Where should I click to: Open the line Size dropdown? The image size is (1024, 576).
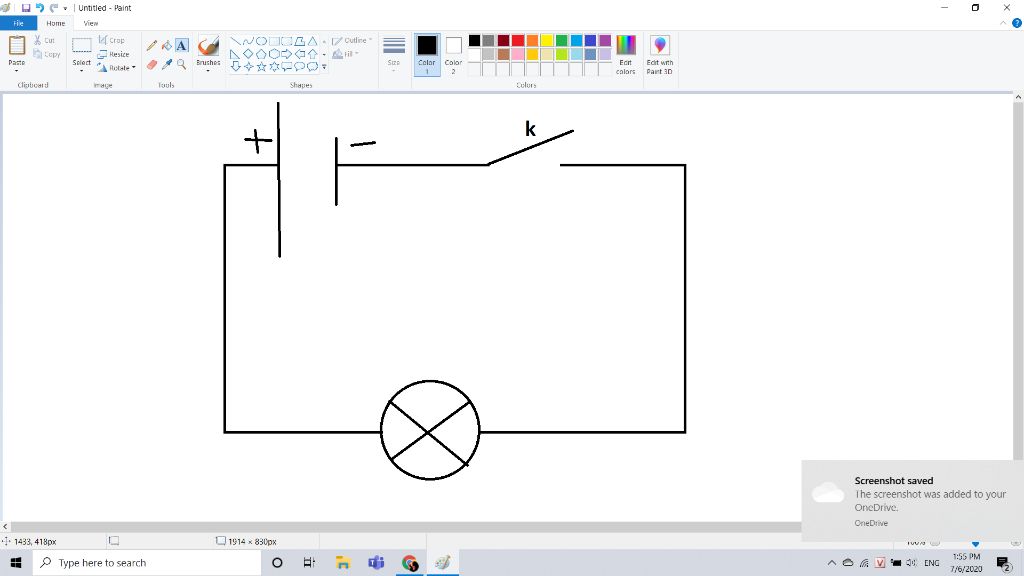(x=394, y=55)
